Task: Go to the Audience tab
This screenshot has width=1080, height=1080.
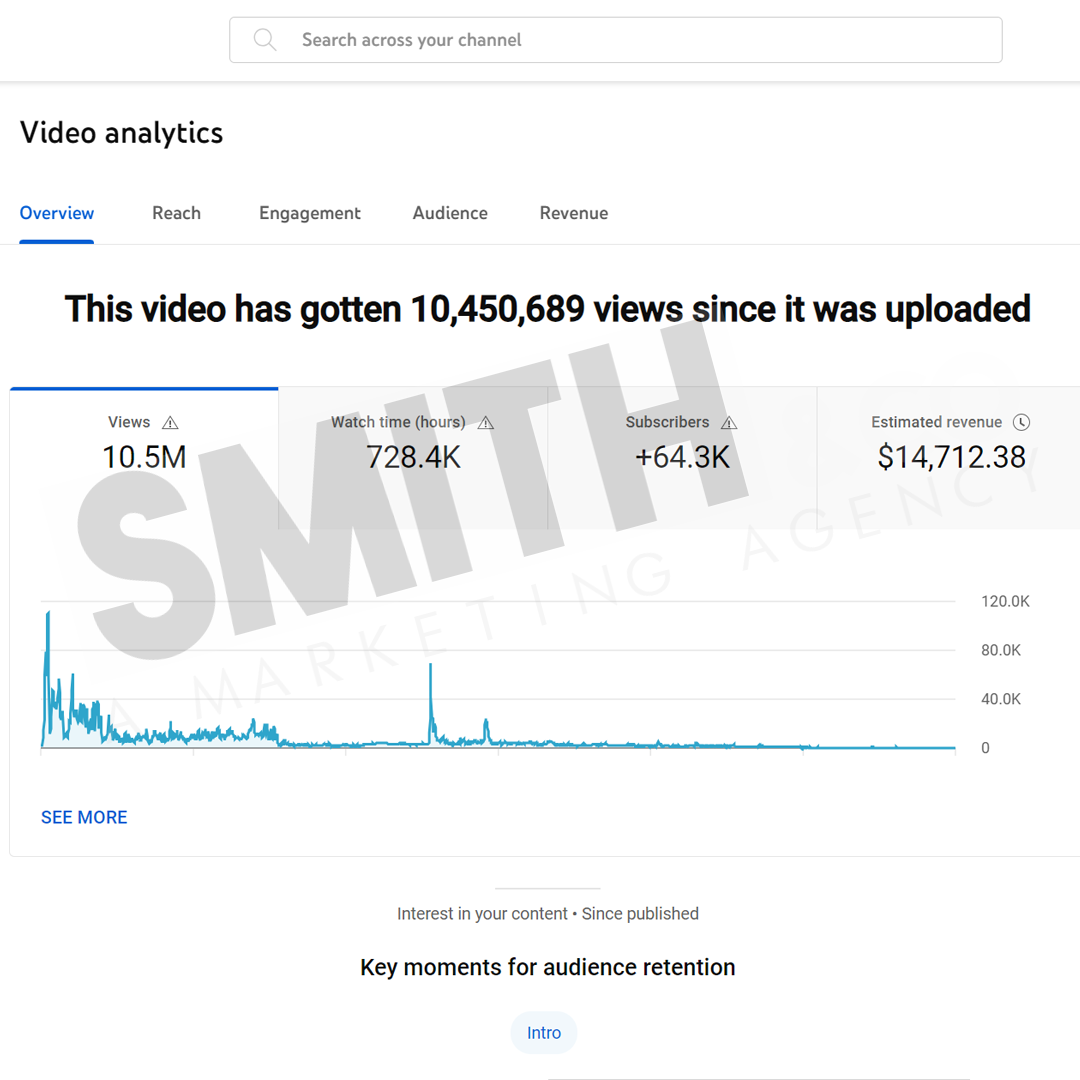Action: click(x=450, y=214)
